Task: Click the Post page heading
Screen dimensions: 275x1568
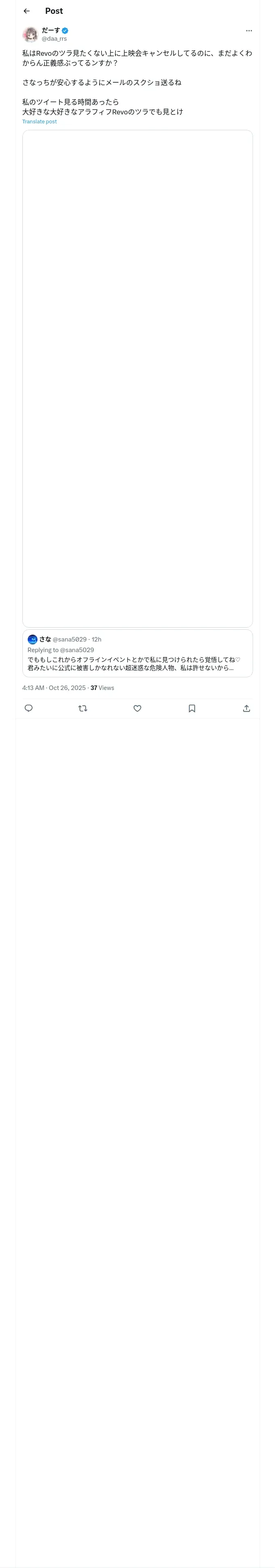Action: (x=54, y=11)
